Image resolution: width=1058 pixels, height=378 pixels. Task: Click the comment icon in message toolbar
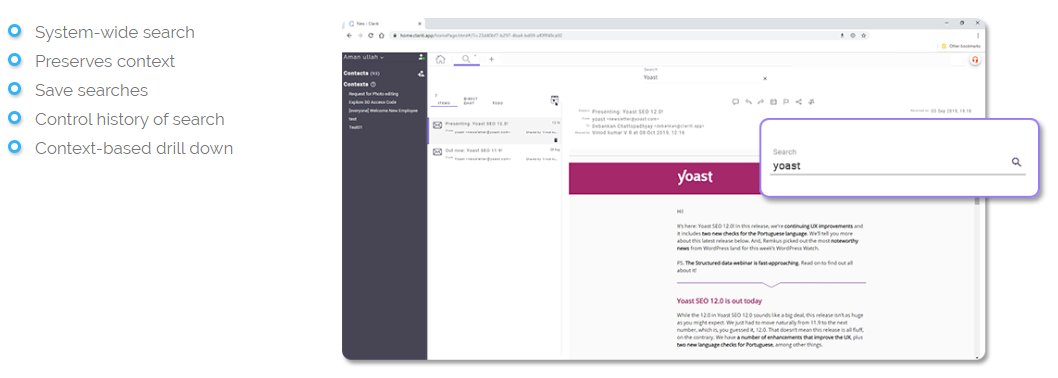pos(735,102)
